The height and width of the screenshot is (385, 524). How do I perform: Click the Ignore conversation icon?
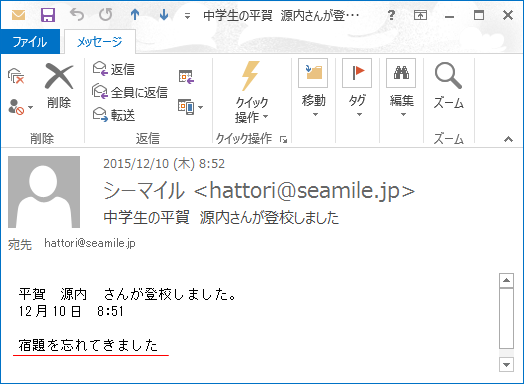coord(16,76)
